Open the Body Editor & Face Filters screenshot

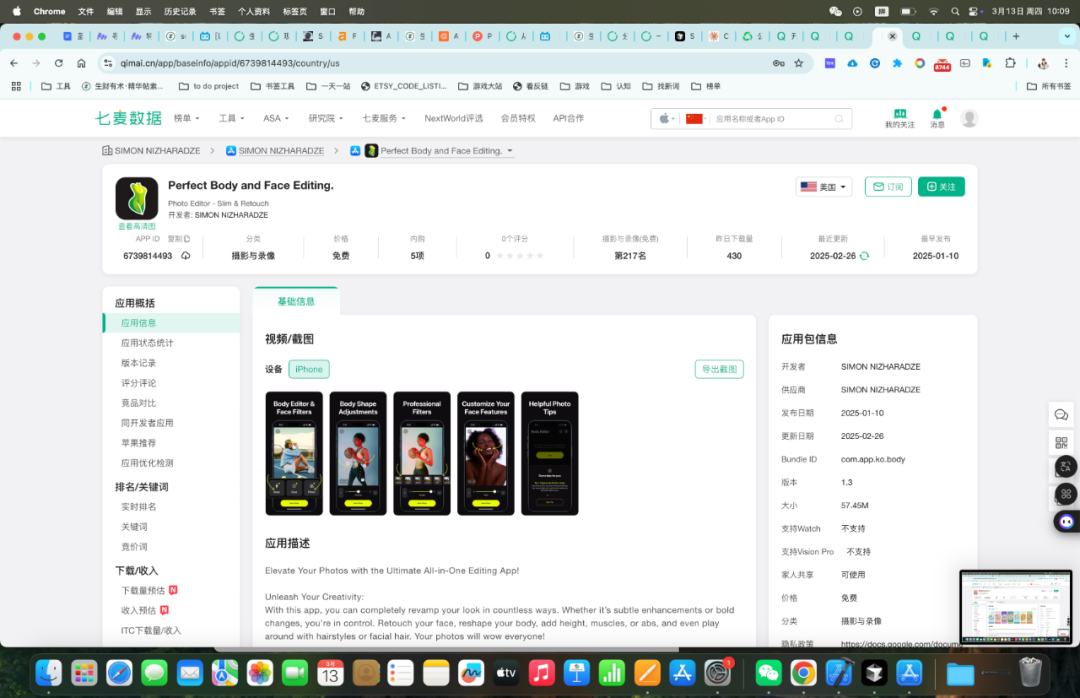(x=294, y=453)
